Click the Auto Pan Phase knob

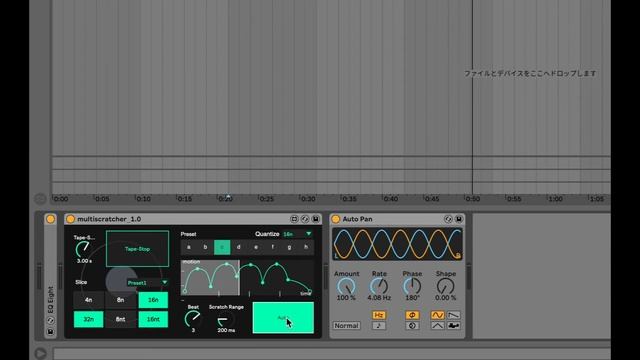click(x=412, y=287)
